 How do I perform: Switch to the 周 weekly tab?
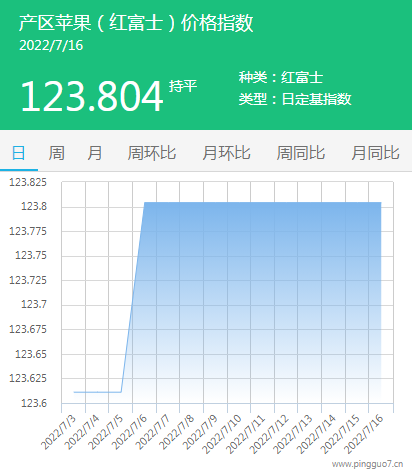point(56,153)
